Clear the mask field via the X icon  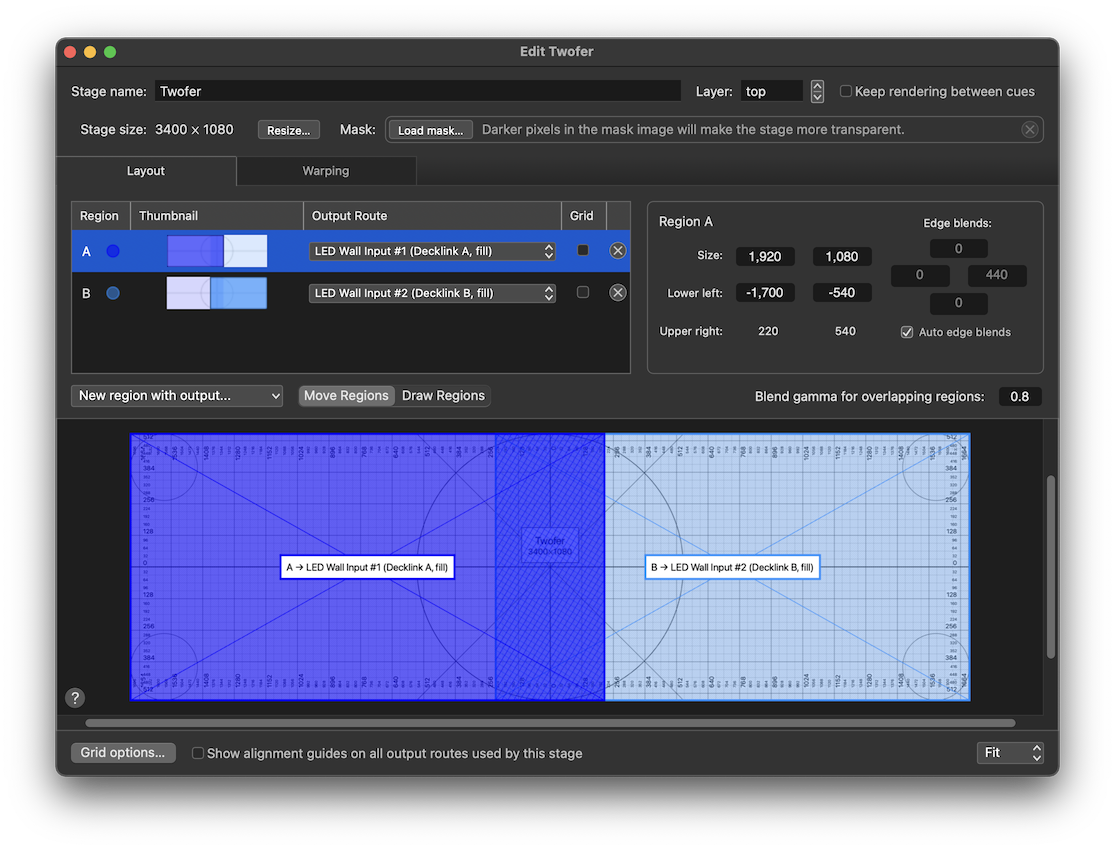point(1030,129)
